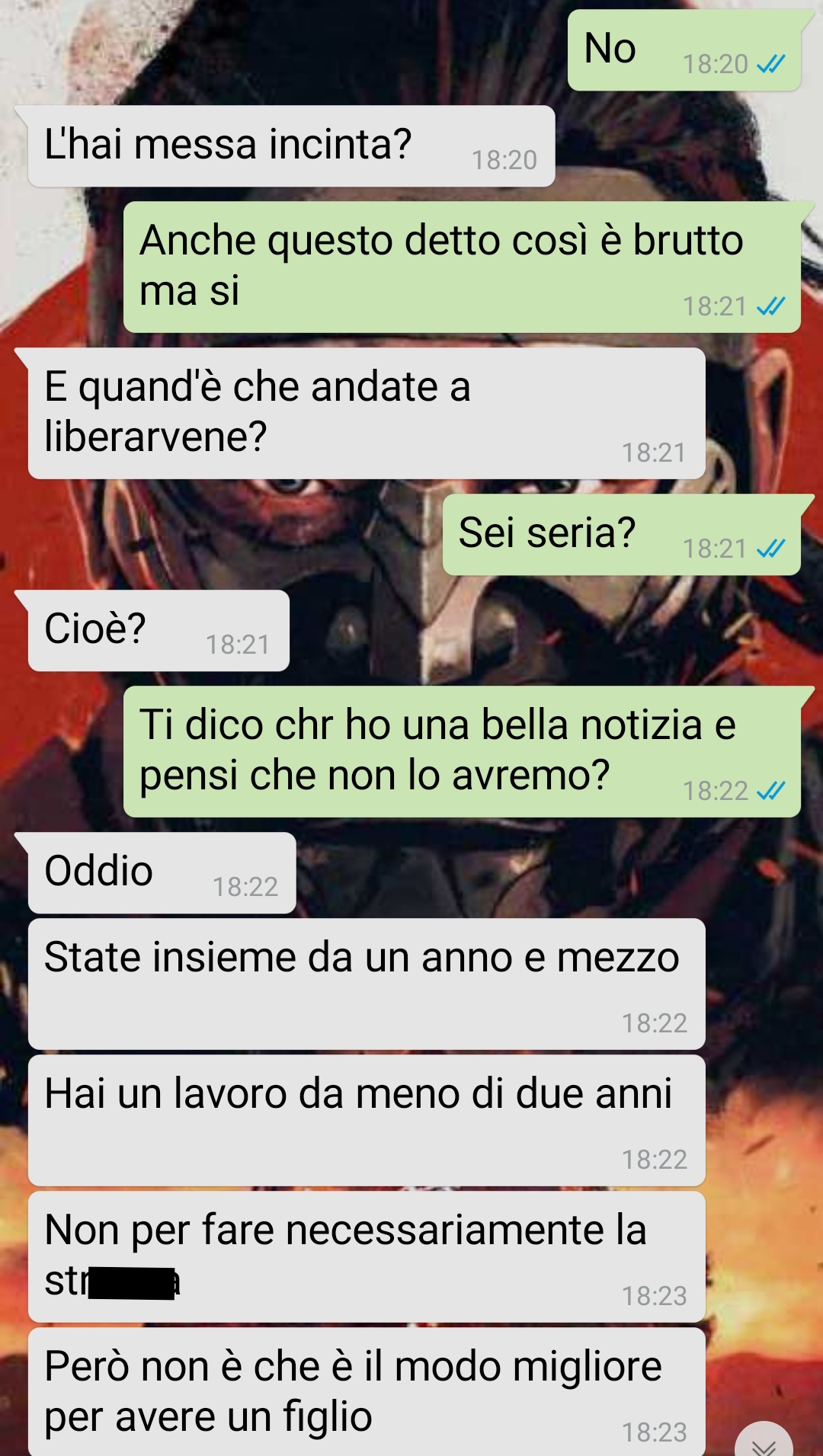Tap the 'E quand'è che andate a liberarvene?' bubble
Screen dimensions: 823x1456
coord(367,414)
